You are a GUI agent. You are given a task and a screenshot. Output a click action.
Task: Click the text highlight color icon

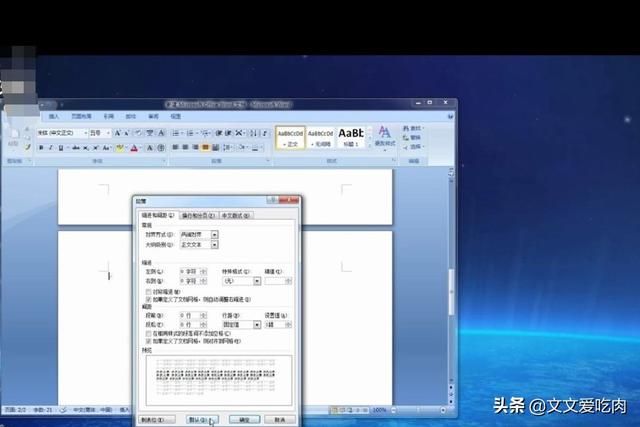pos(119,148)
